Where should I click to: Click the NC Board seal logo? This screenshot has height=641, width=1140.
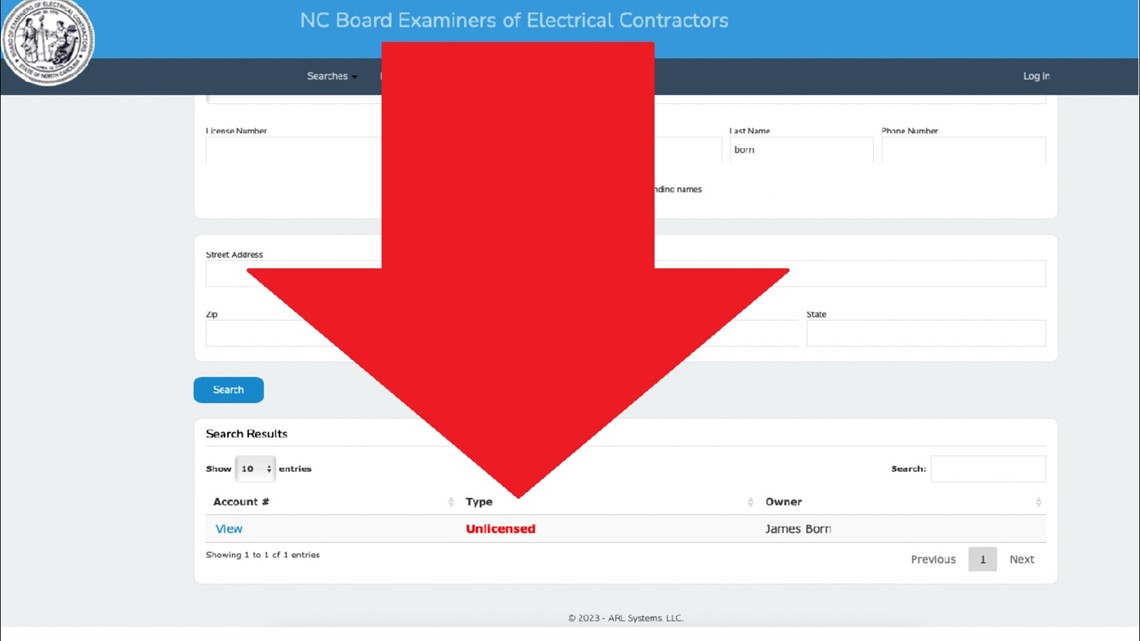tap(48, 41)
